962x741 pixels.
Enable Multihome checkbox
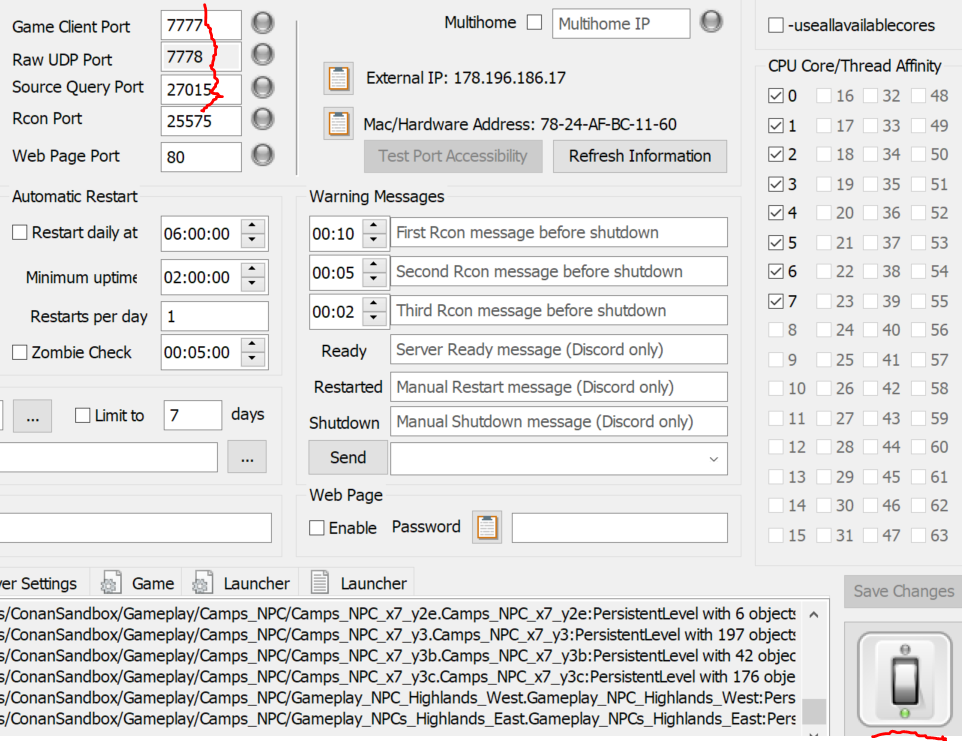(535, 23)
